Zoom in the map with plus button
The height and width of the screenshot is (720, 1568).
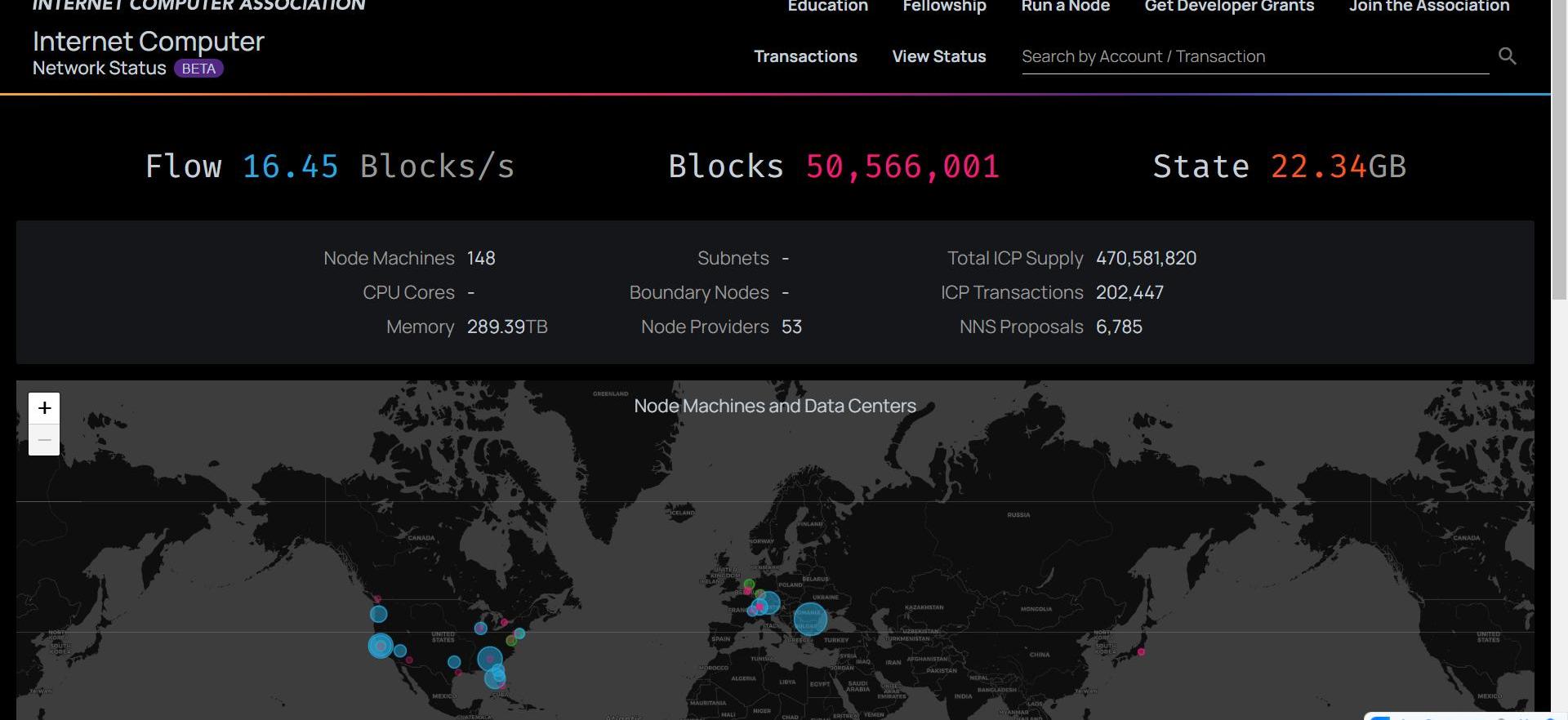[x=44, y=408]
